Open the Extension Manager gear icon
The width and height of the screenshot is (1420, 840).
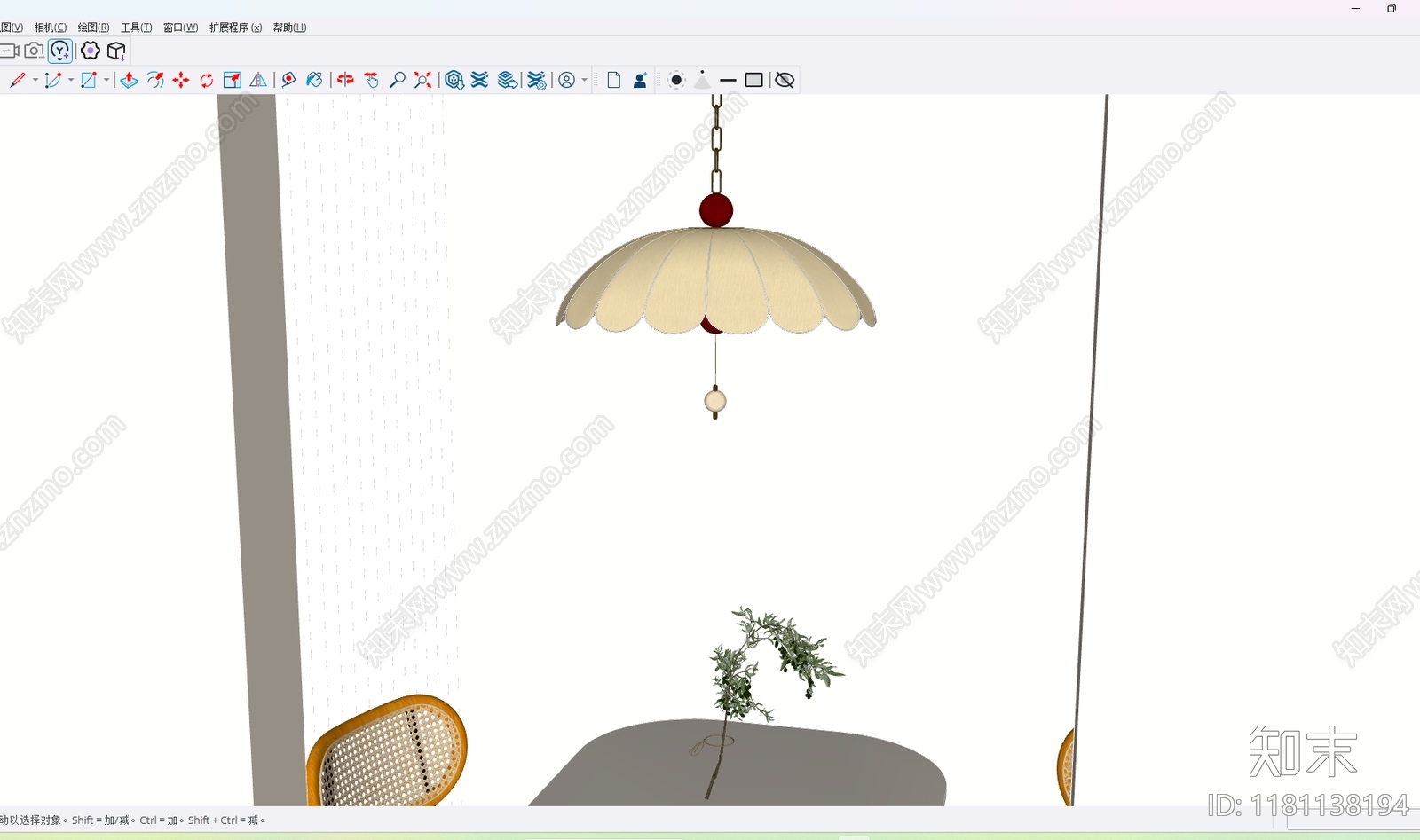(x=537, y=80)
